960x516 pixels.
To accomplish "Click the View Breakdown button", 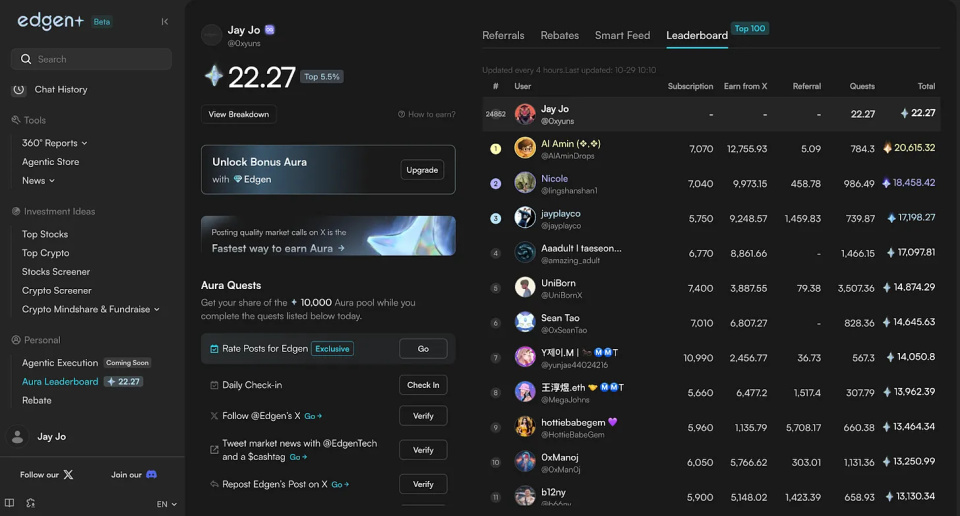I will coord(239,114).
